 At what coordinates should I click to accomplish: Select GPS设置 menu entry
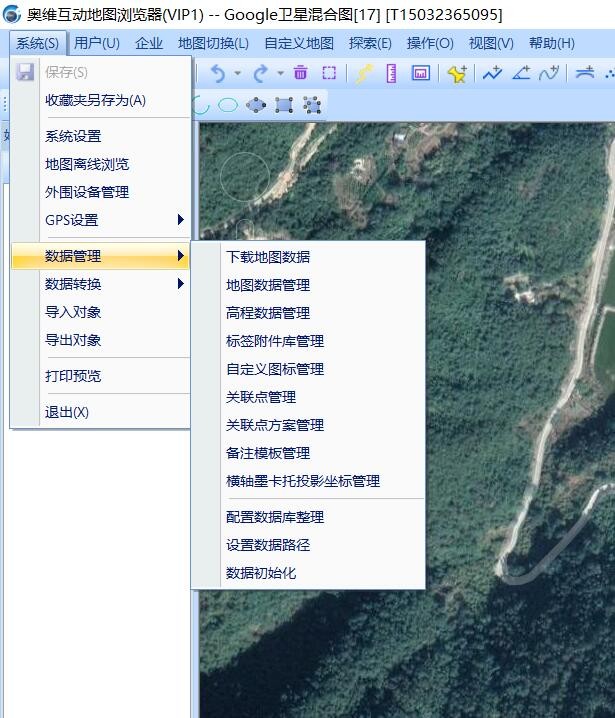pos(101,220)
